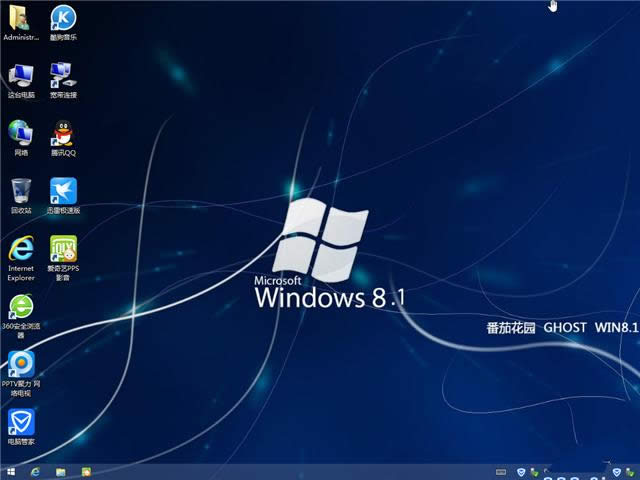Viewport: 640px width, 480px height.
Task: Open Internet Explorer in the taskbar
Action: click(36, 471)
